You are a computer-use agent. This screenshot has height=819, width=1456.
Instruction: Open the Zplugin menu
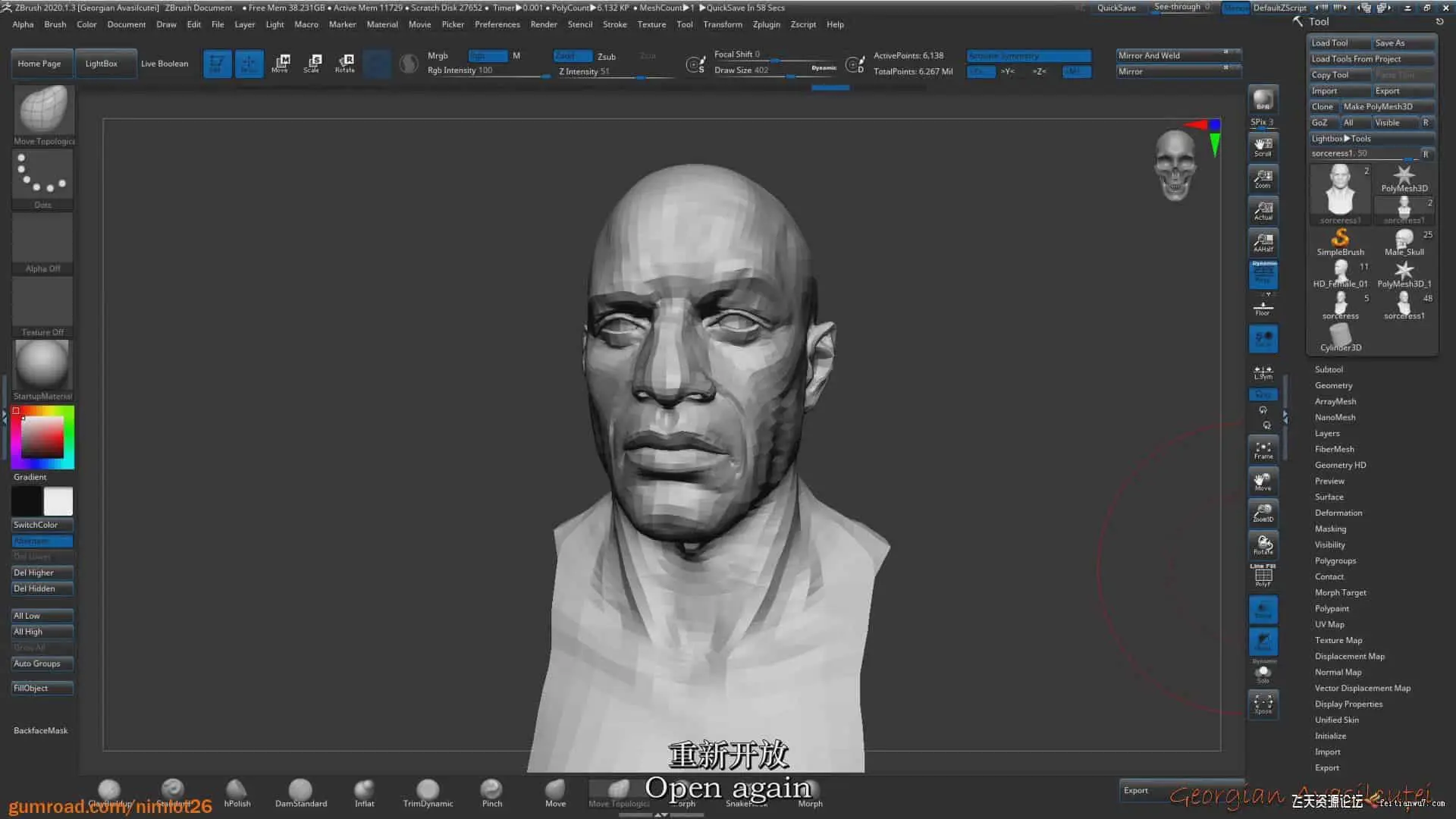[x=766, y=24]
